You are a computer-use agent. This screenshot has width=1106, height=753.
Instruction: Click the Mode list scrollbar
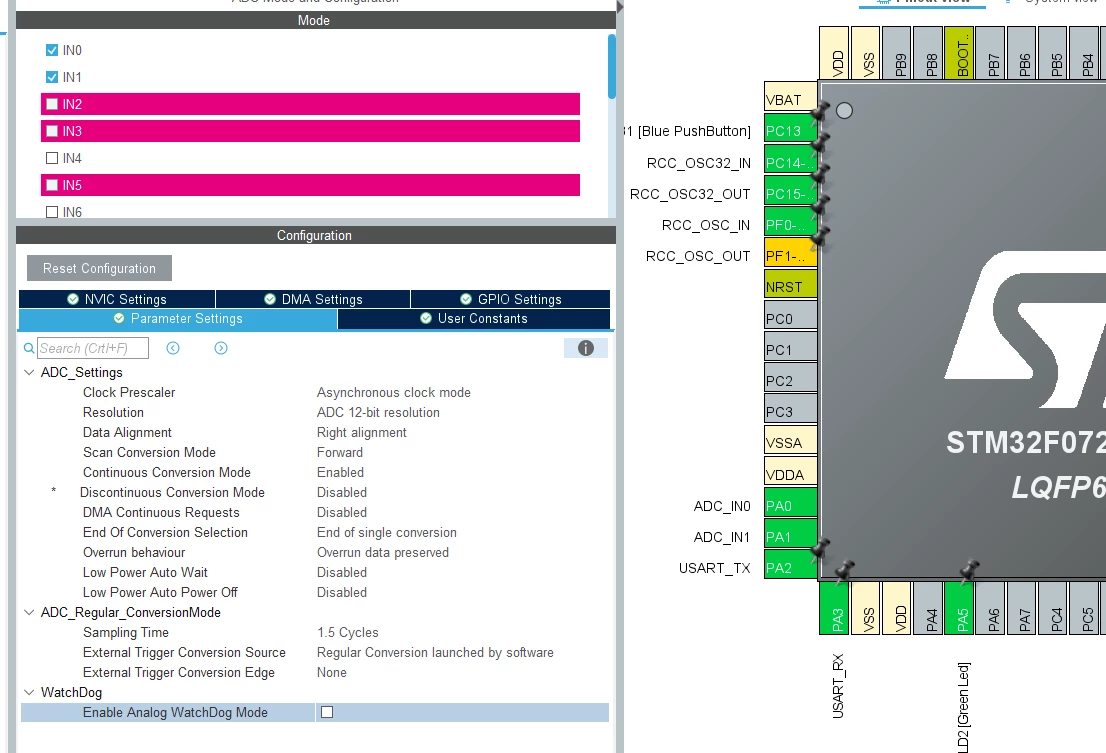point(612,67)
